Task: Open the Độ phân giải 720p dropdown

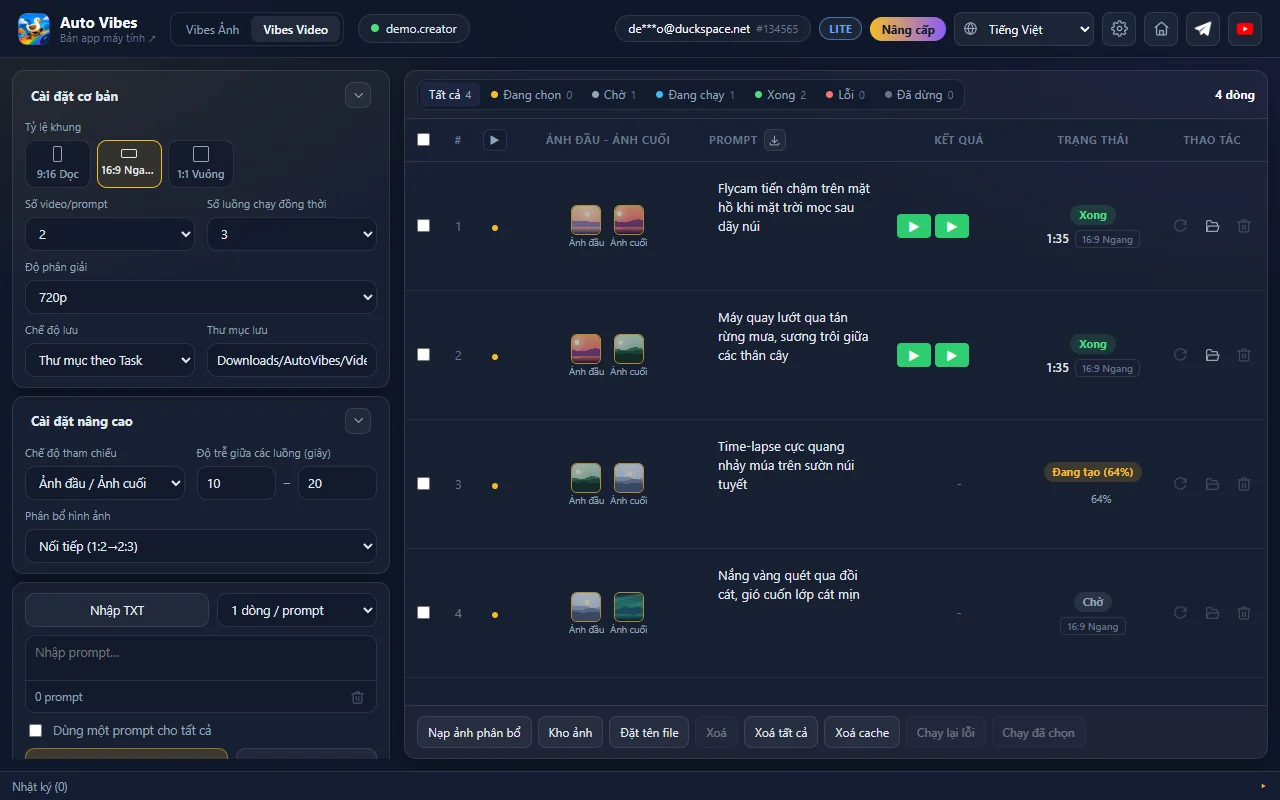Action: click(201, 297)
